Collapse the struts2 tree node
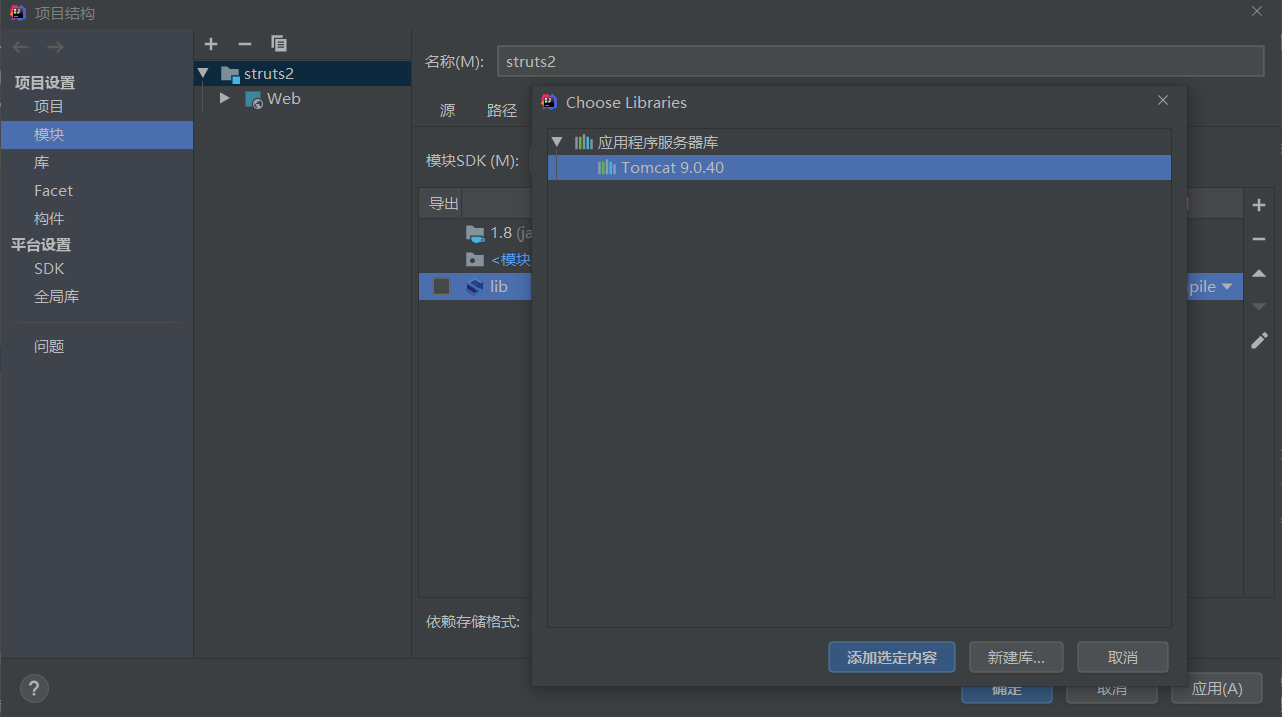 (x=204, y=73)
